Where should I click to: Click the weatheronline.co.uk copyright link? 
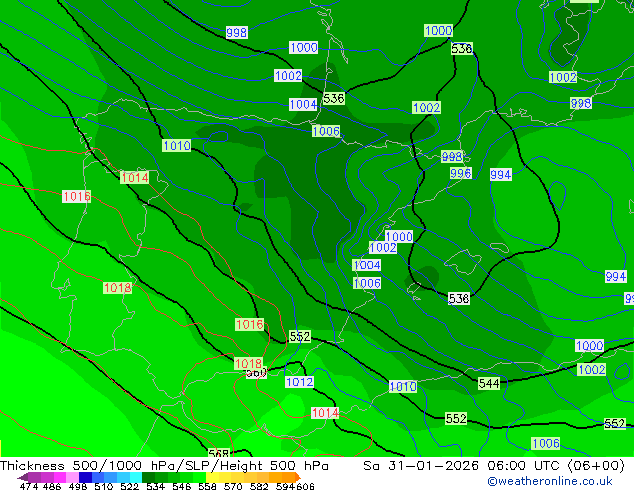(x=549, y=481)
